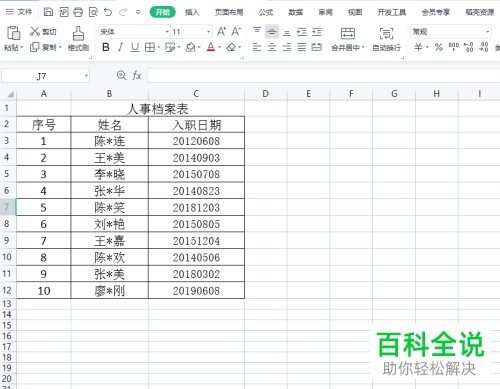Select column C header

(196, 94)
